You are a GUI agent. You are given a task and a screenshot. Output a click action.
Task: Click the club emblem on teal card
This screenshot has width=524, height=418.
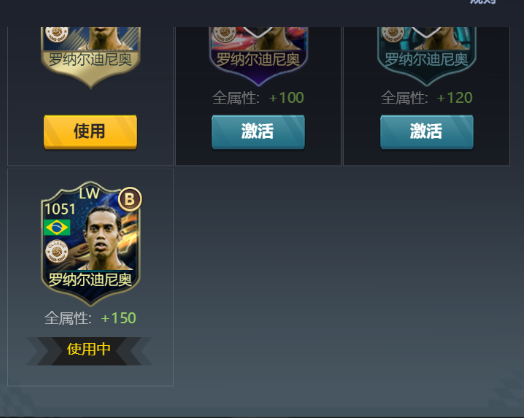pyautogui.click(x=393, y=34)
